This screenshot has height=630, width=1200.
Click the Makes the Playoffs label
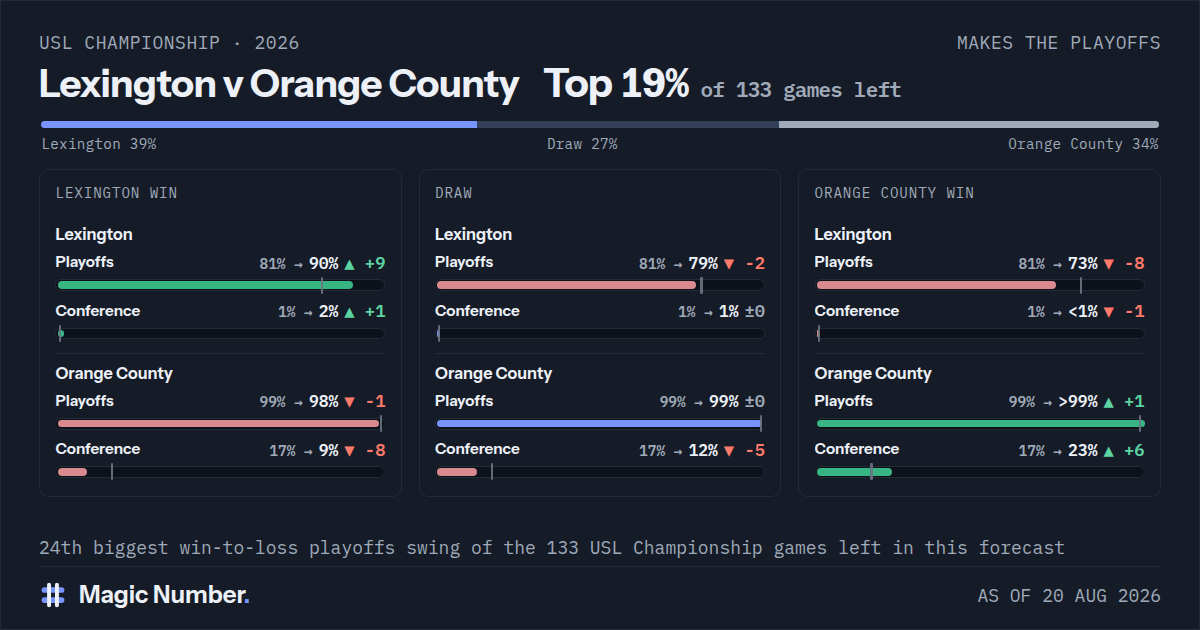click(x=1059, y=43)
